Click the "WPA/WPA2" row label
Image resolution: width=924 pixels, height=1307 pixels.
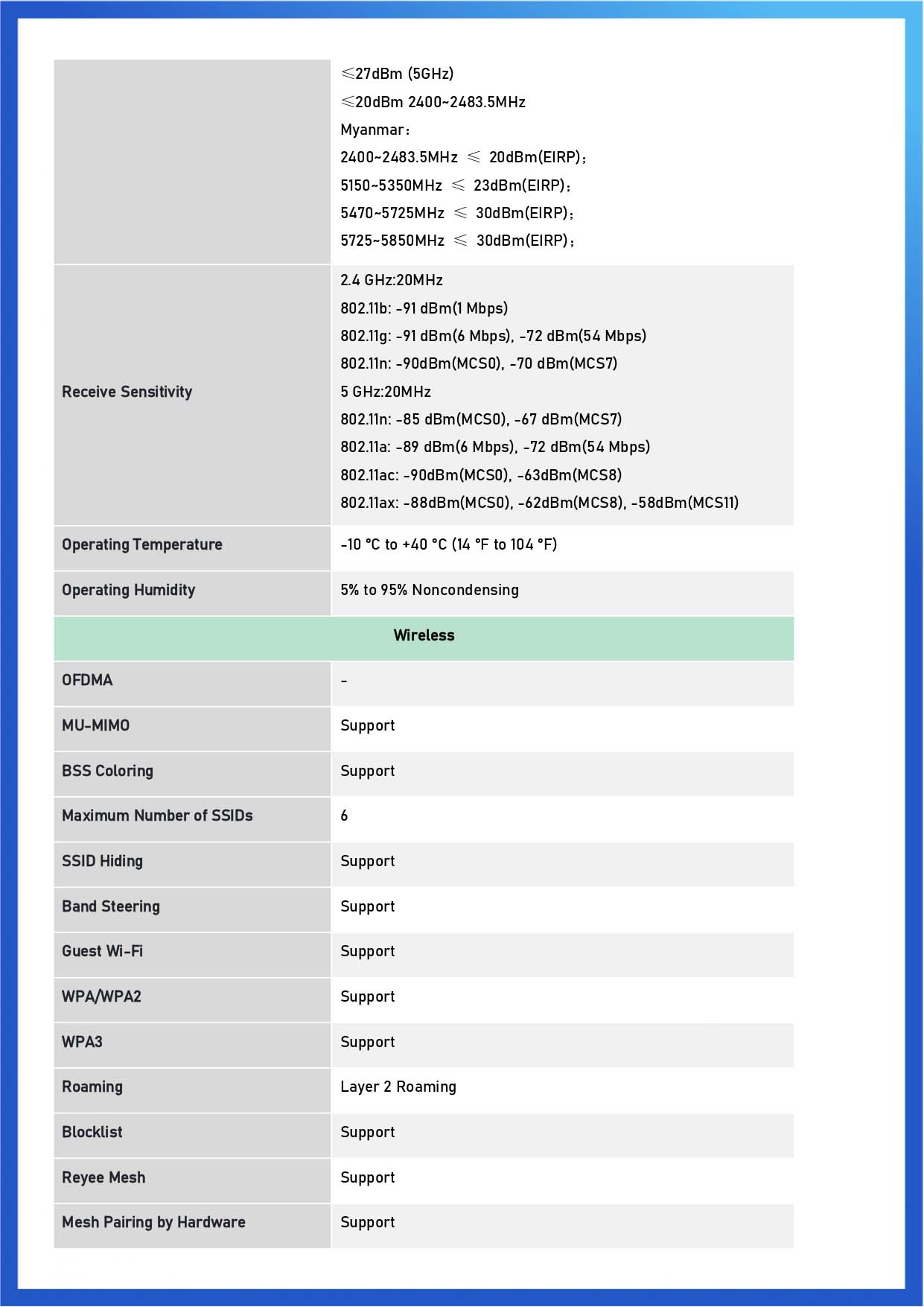[x=101, y=996]
